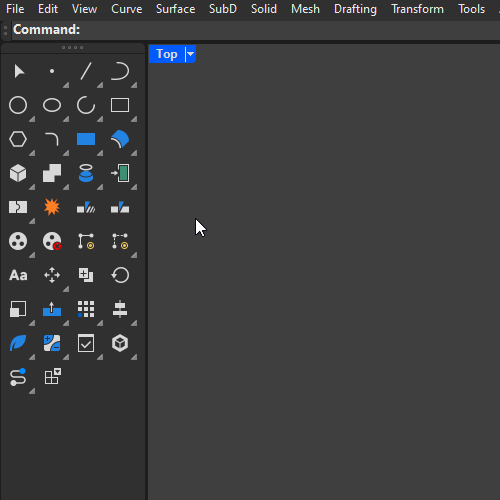Choose the Polygon hexagon tool
This screenshot has width=500, height=500.
click(18, 139)
